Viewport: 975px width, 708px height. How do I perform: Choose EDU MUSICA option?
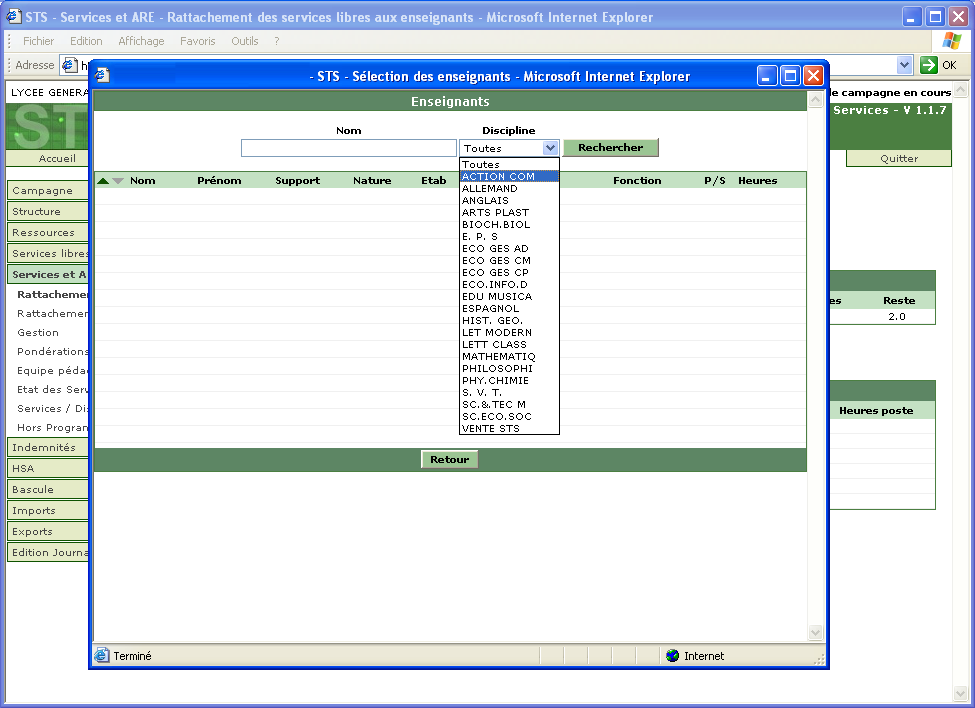[x=509, y=297]
